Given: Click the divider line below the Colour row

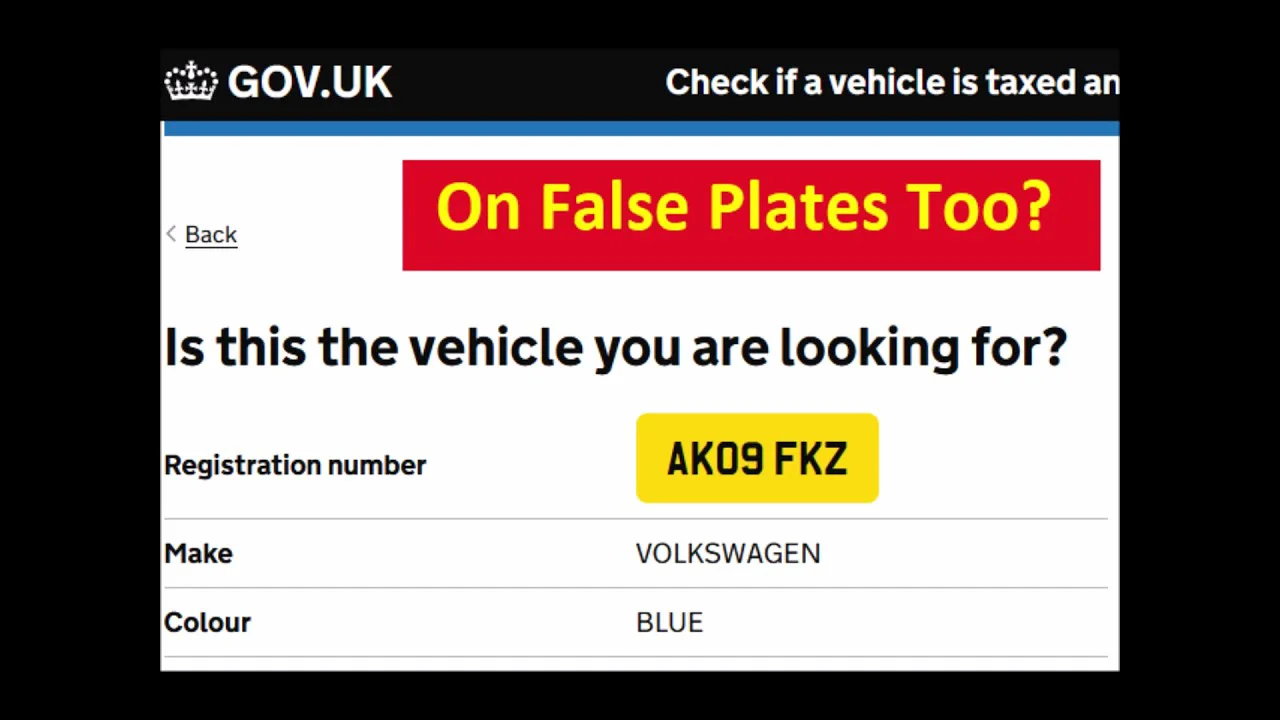Looking at the screenshot, I should [x=635, y=657].
